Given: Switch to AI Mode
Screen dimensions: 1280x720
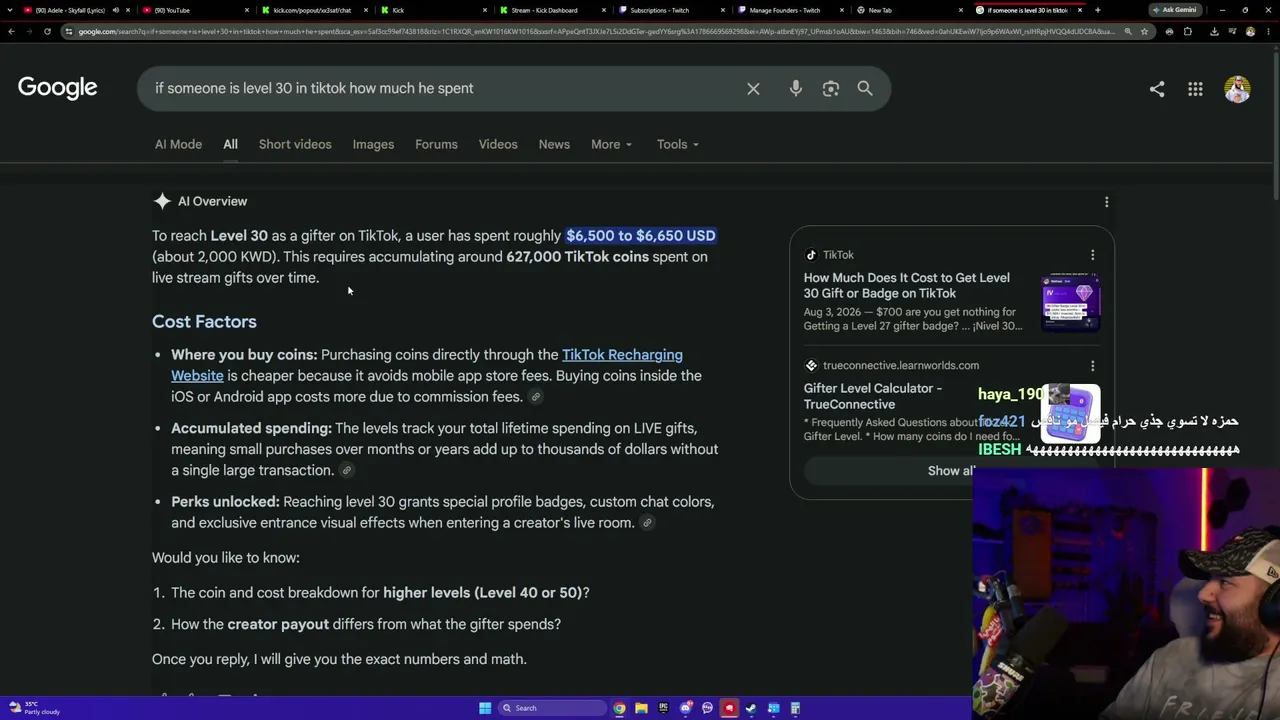Looking at the screenshot, I should (x=178, y=144).
